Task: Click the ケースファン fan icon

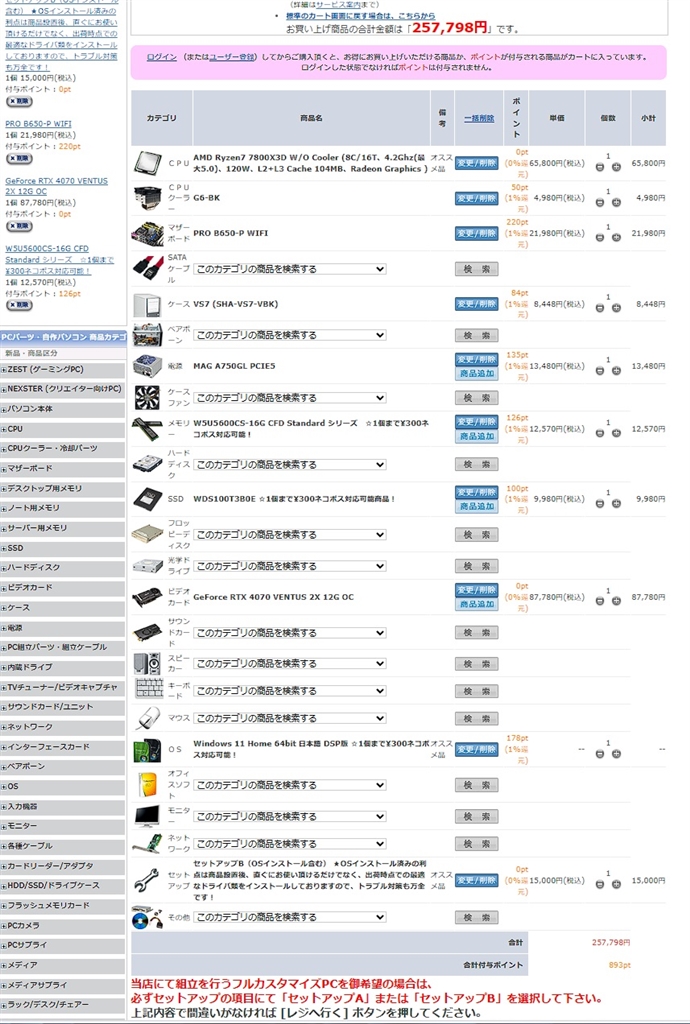Action: click(x=148, y=398)
